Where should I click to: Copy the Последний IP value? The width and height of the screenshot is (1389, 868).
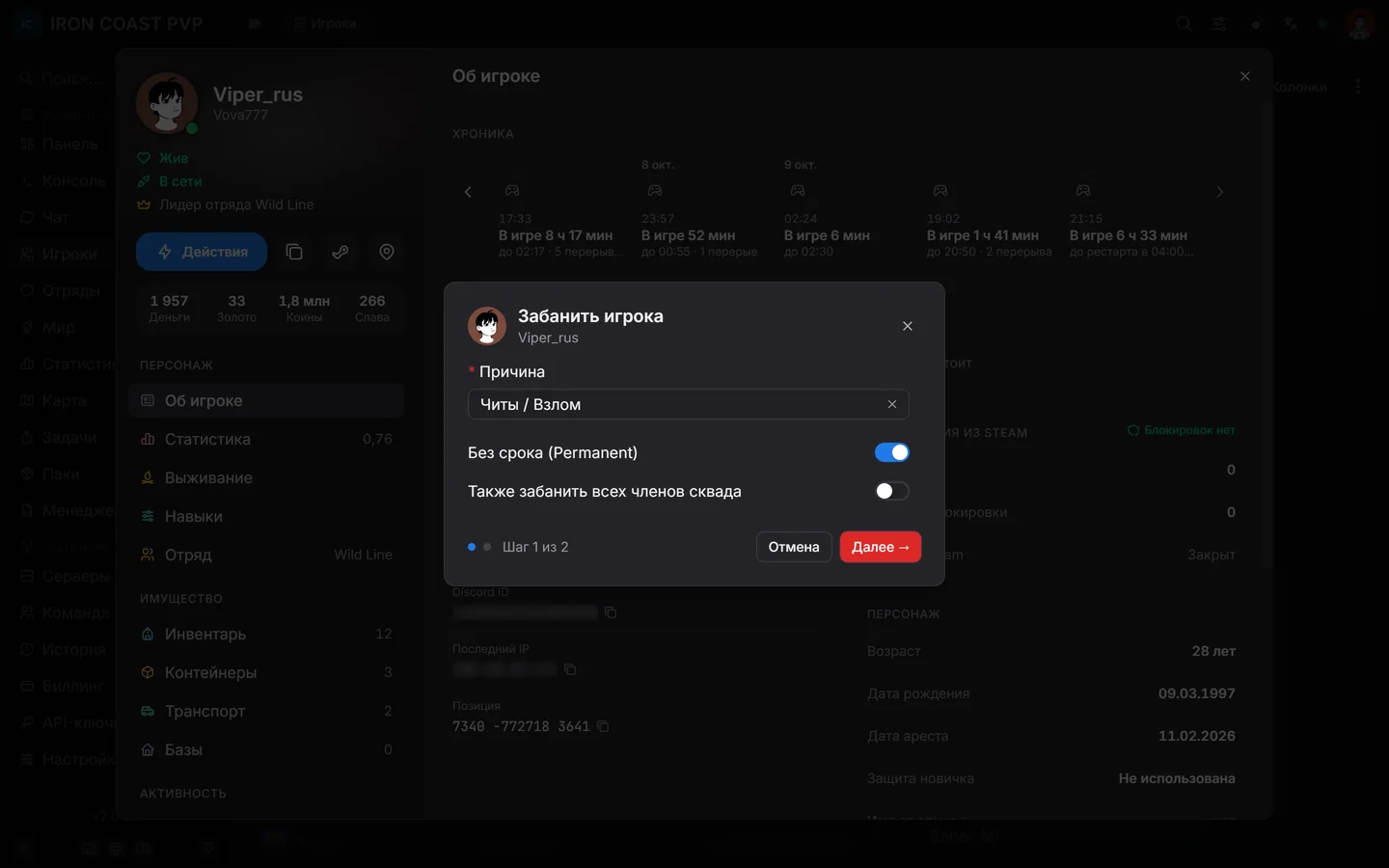(x=570, y=669)
